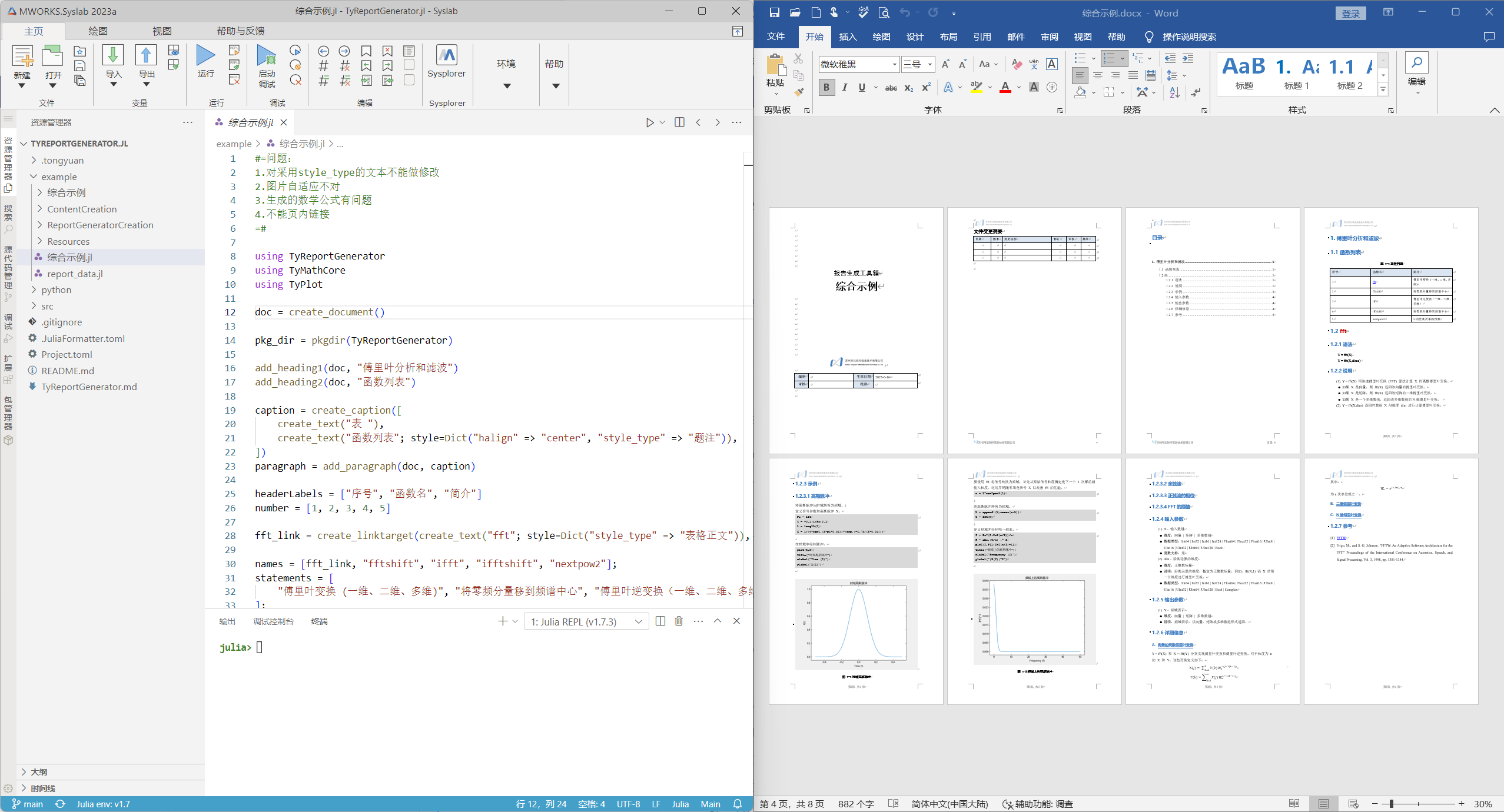Viewport: 1504px width, 812px height.
Task: Kill terminal with the trash icon
Action: coord(679,621)
